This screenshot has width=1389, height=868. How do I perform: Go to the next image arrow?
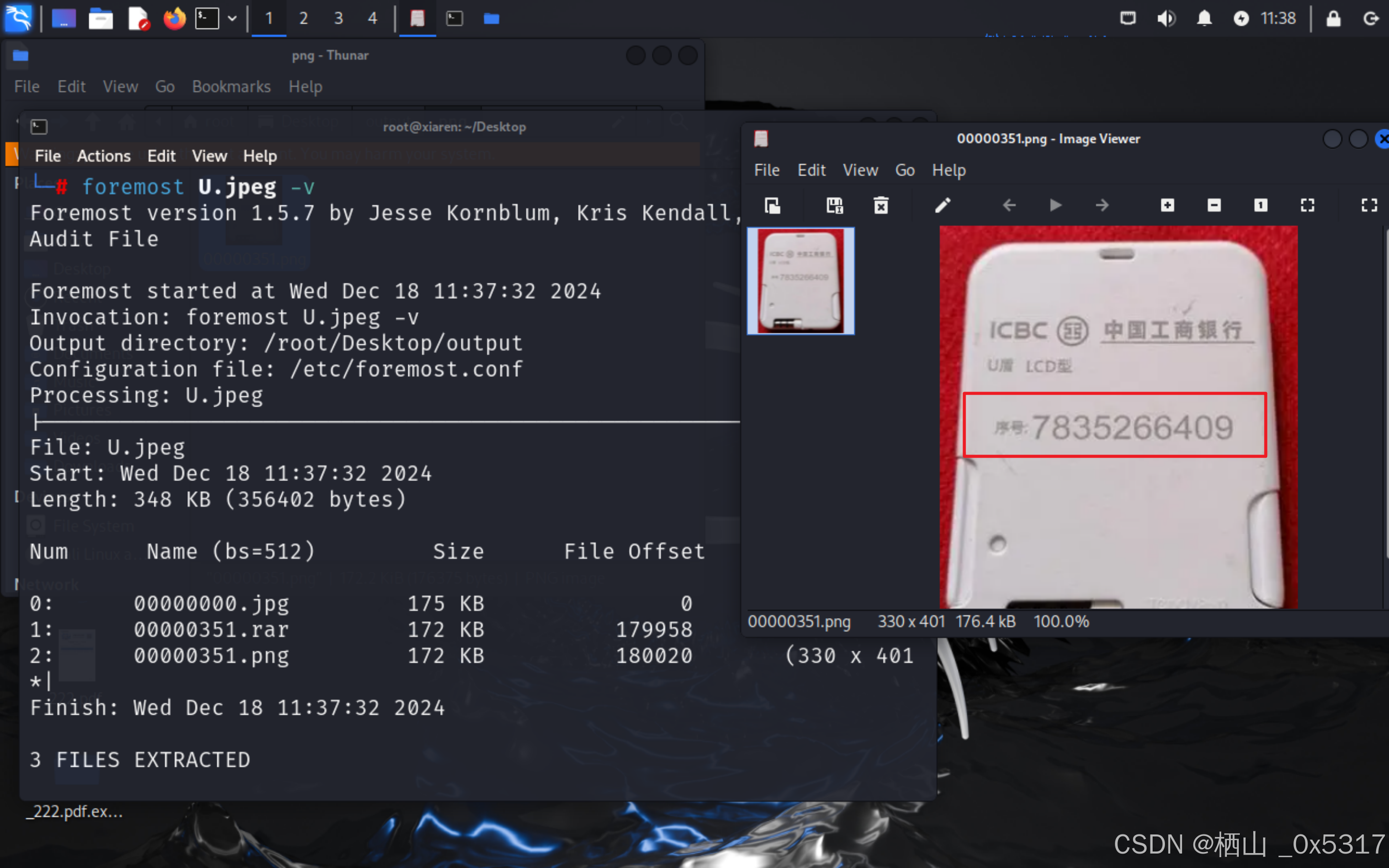tap(1102, 205)
